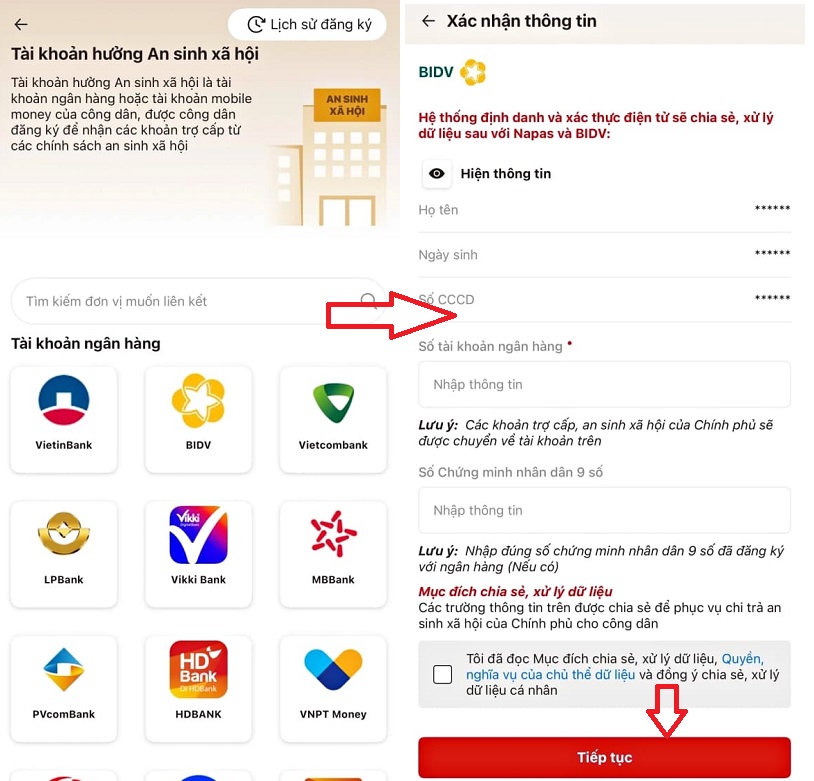Tick the data sharing consent checkbox
The height and width of the screenshot is (781, 814).
[x=442, y=674]
